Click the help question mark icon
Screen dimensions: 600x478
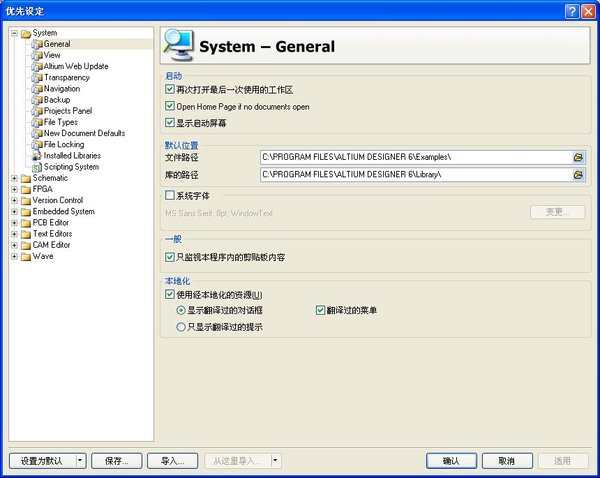click(x=569, y=10)
